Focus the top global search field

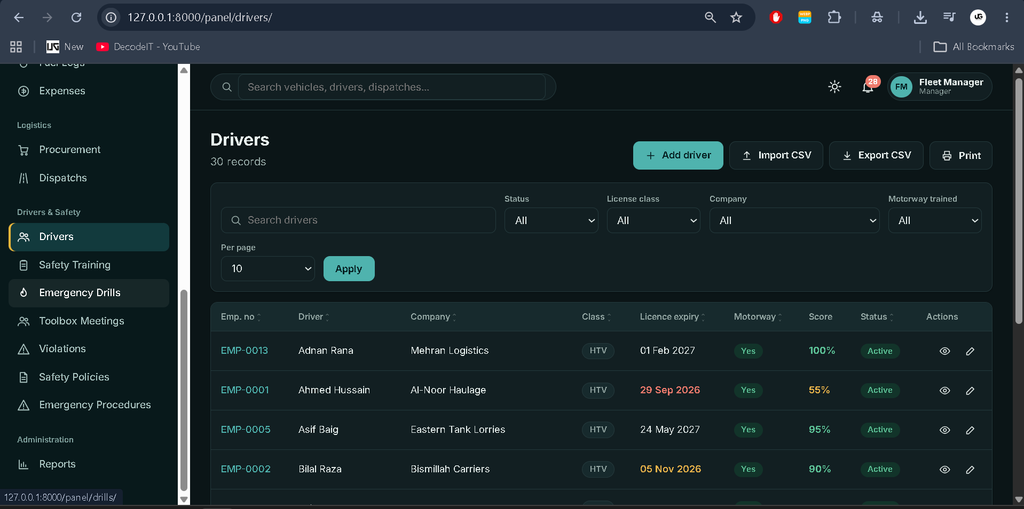392,87
